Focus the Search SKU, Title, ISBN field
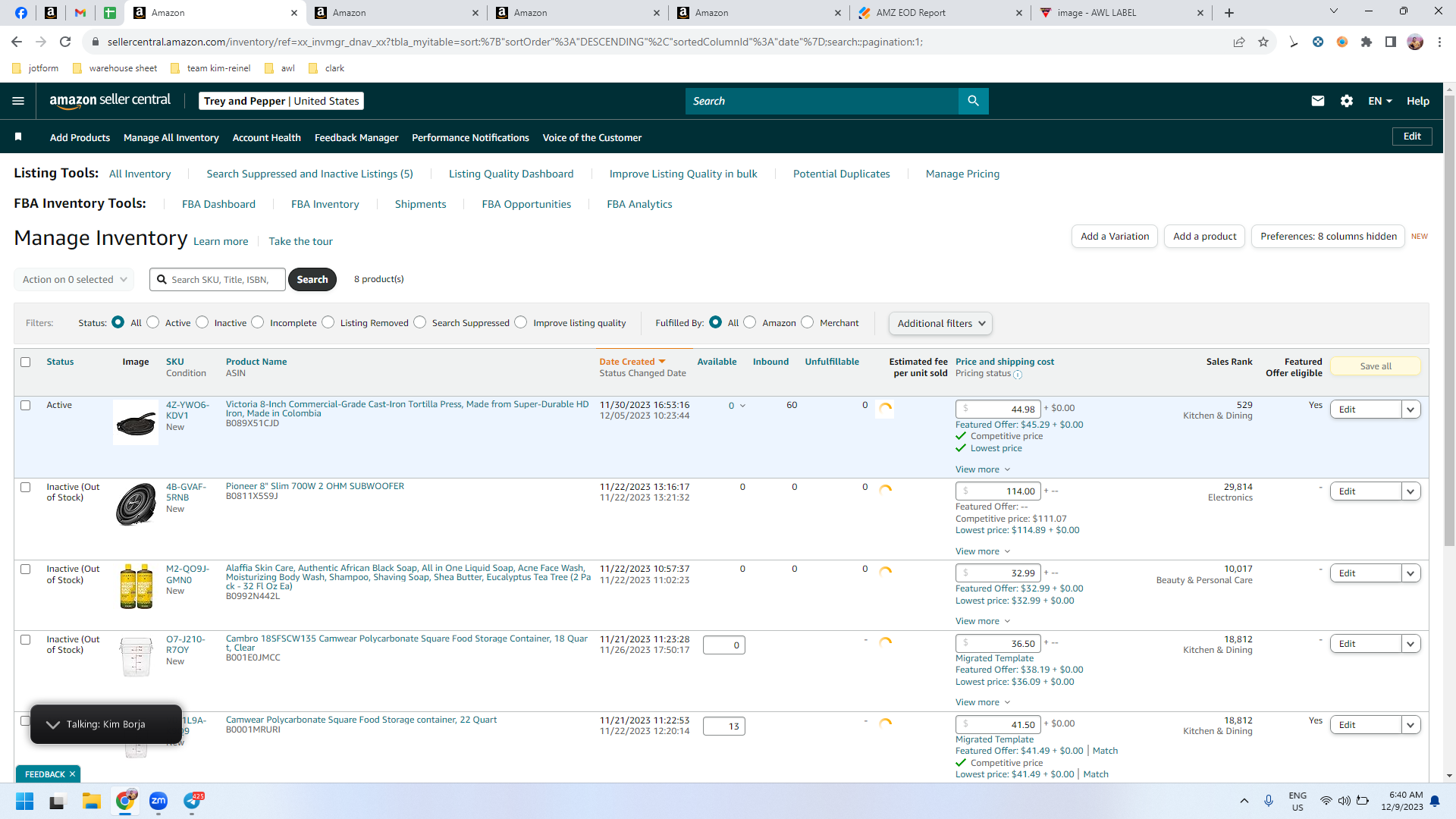 (x=218, y=279)
